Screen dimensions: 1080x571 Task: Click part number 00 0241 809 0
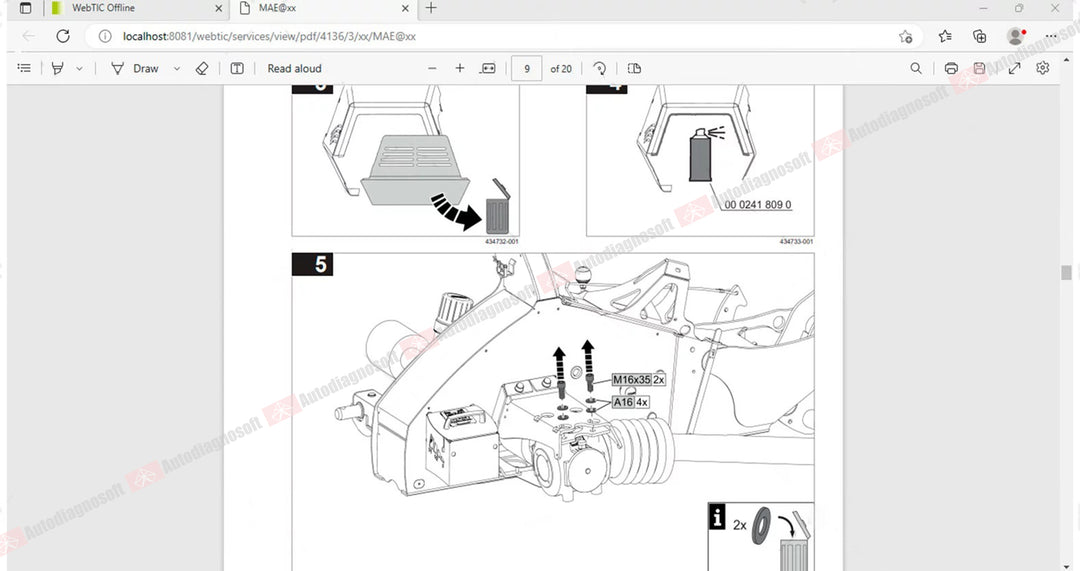pyautogui.click(x=758, y=205)
